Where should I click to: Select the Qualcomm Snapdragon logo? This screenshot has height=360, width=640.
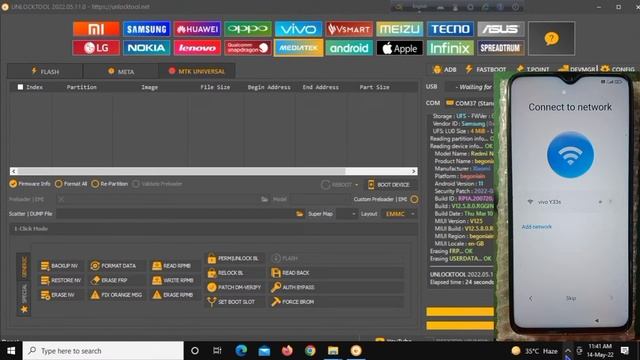248,48
